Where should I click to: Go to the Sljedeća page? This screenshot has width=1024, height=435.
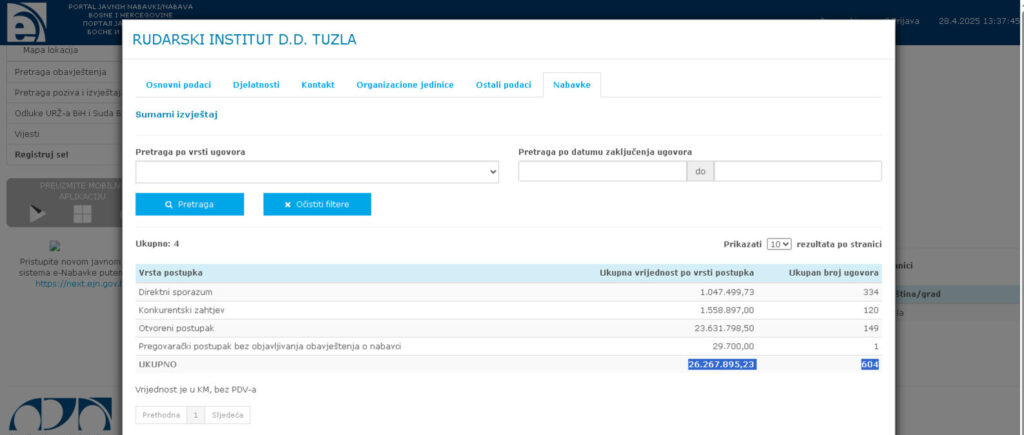[x=227, y=415]
